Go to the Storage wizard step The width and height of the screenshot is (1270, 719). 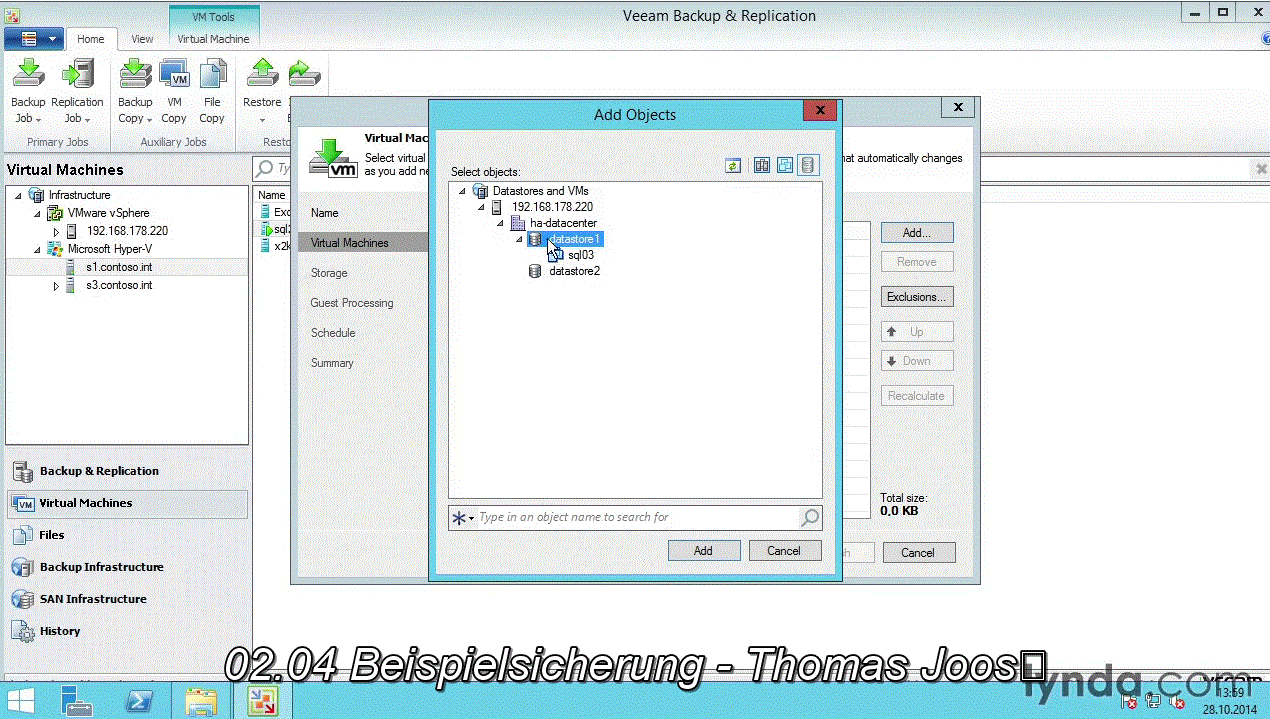(329, 273)
